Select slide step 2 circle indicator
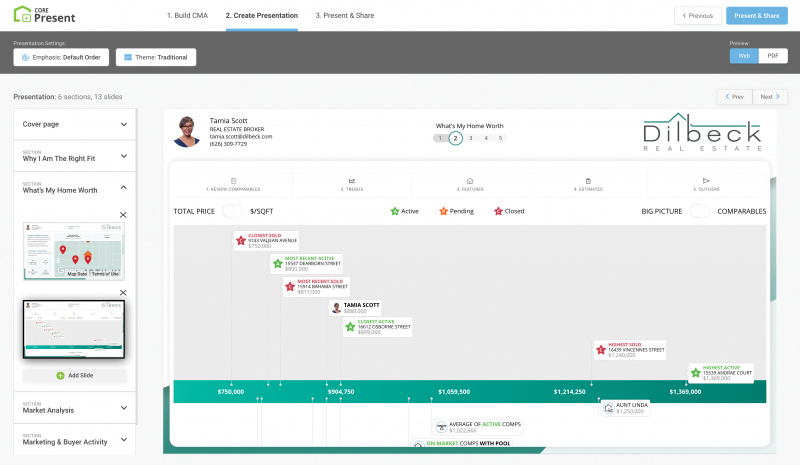This screenshot has width=800, height=465. click(456, 138)
